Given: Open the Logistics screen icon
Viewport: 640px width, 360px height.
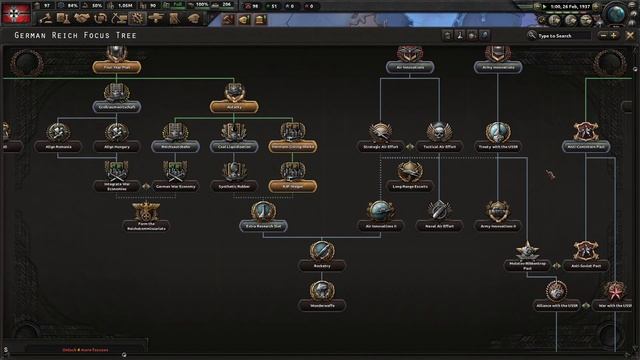Looking at the screenshot, I should 175,18.
